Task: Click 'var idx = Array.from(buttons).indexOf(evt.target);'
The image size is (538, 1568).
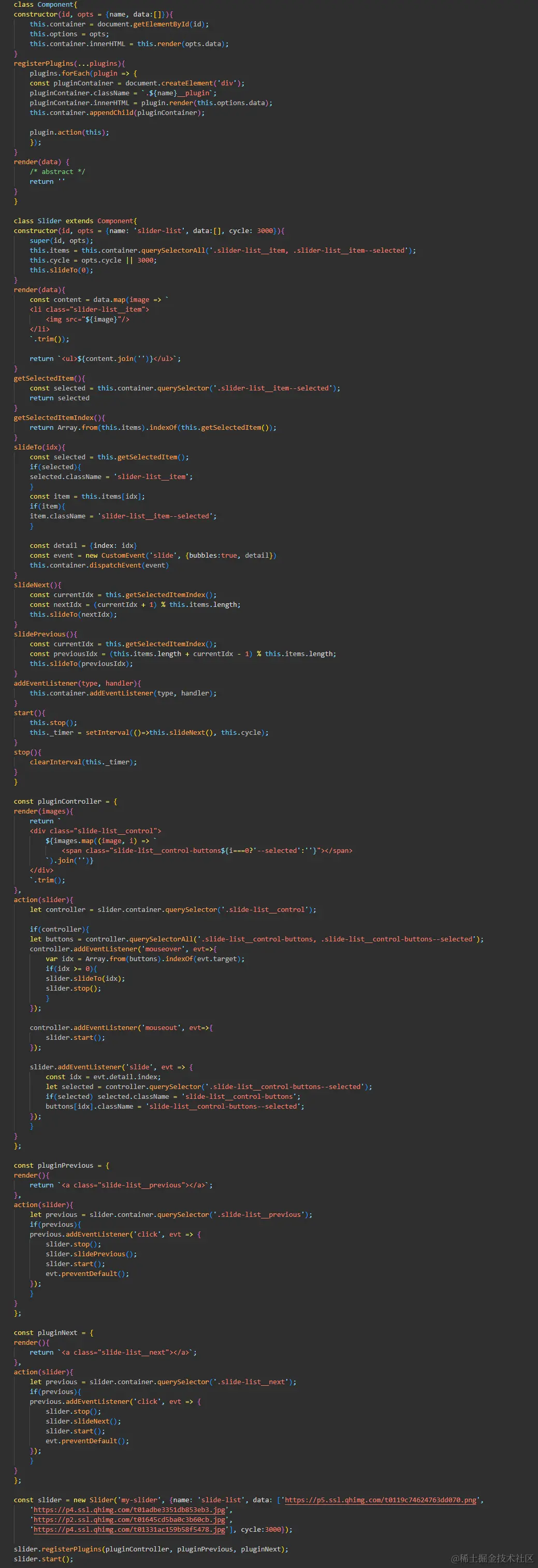Action: 145,959
